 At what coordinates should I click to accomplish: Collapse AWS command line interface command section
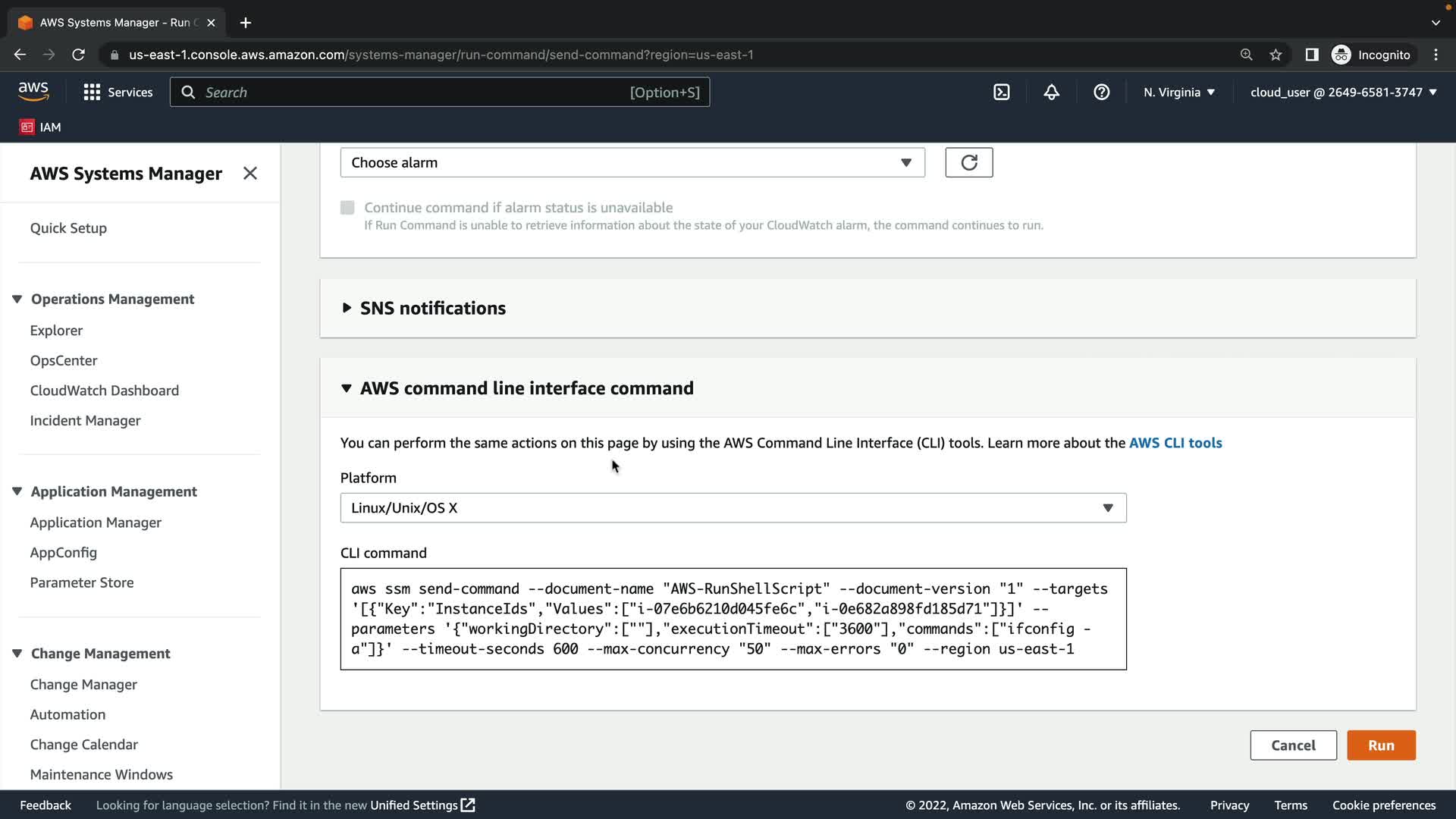(526, 388)
